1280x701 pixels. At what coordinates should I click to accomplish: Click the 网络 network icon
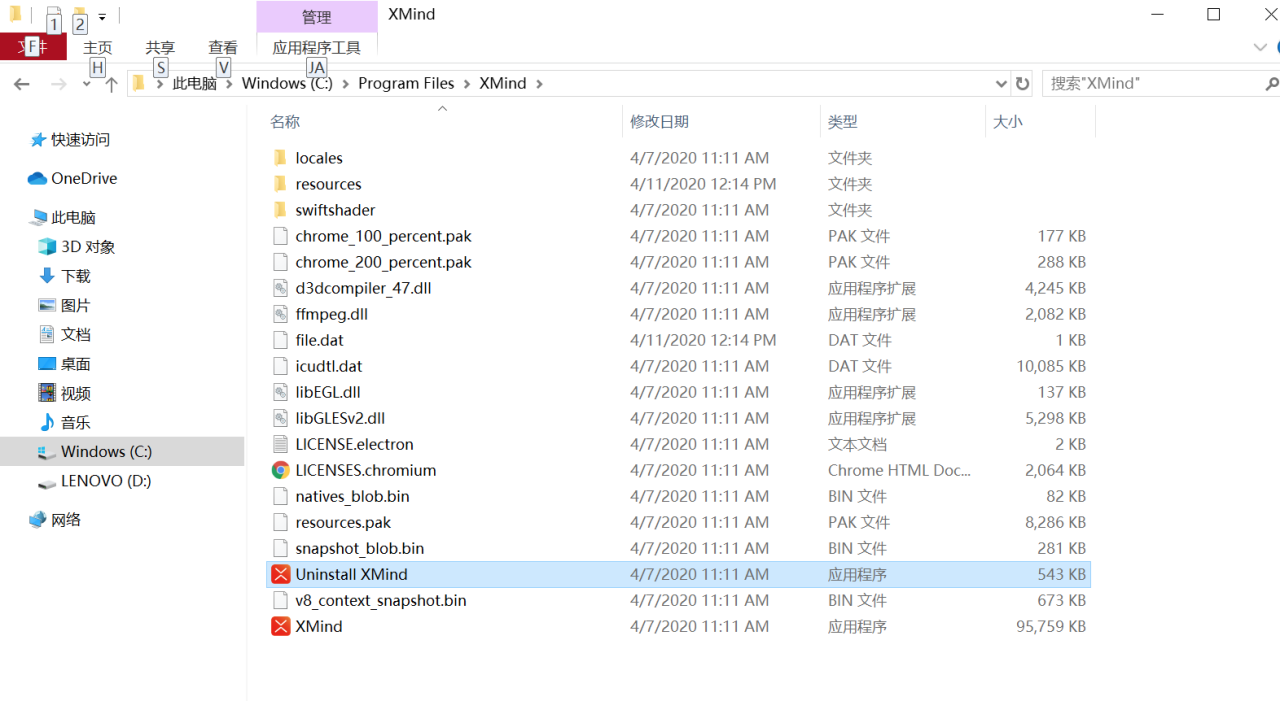pos(38,519)
